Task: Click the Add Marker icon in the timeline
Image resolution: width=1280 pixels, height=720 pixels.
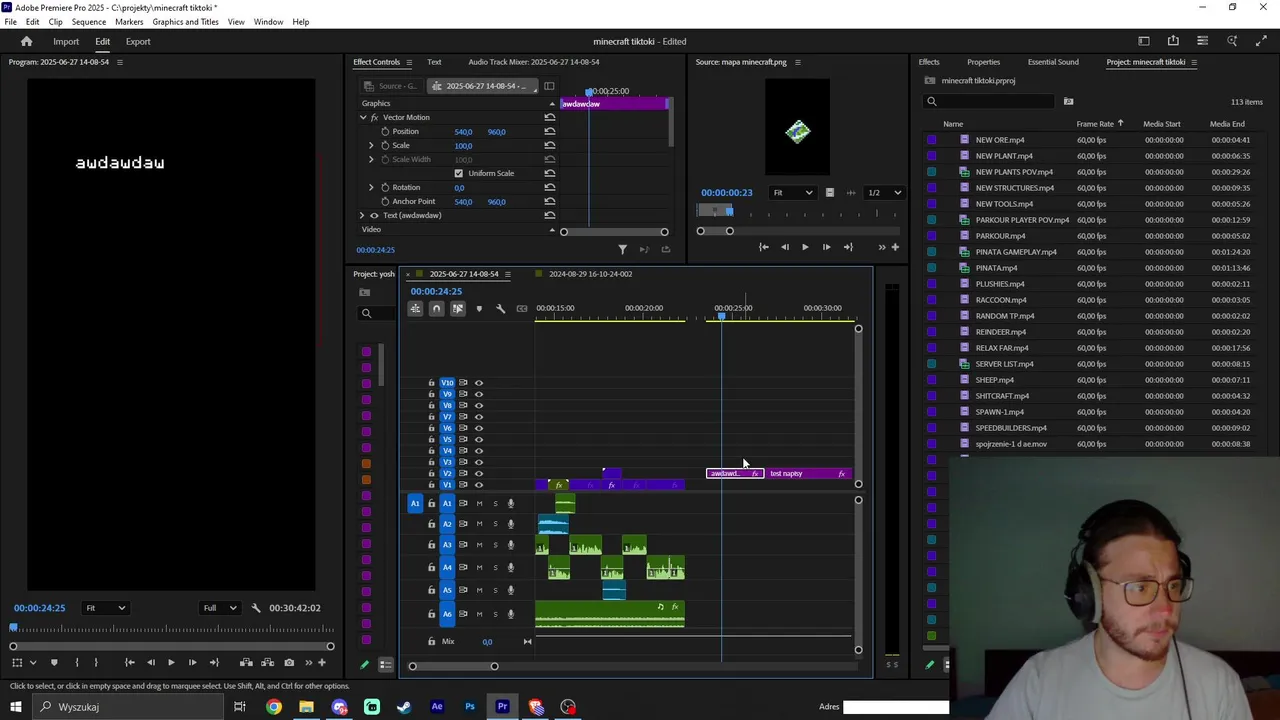Action: [x=479, y=309]
